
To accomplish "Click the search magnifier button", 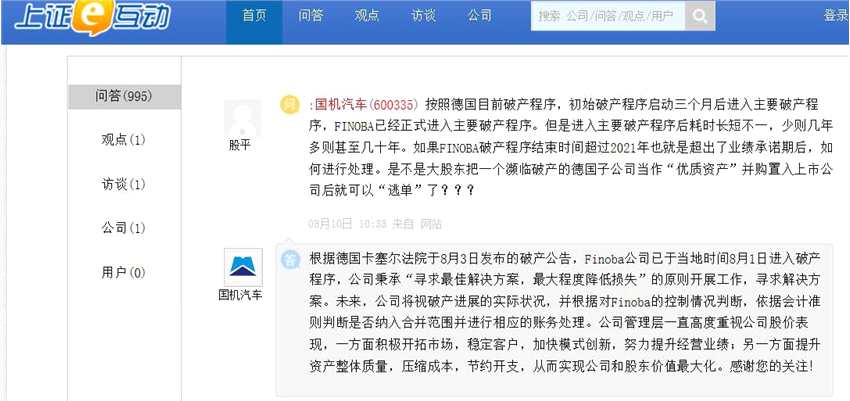I will [700, 17].
